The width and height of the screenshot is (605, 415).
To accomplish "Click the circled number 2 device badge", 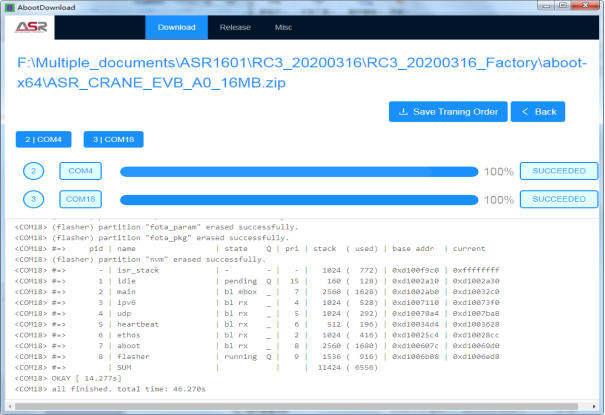I will coord(33,171).
